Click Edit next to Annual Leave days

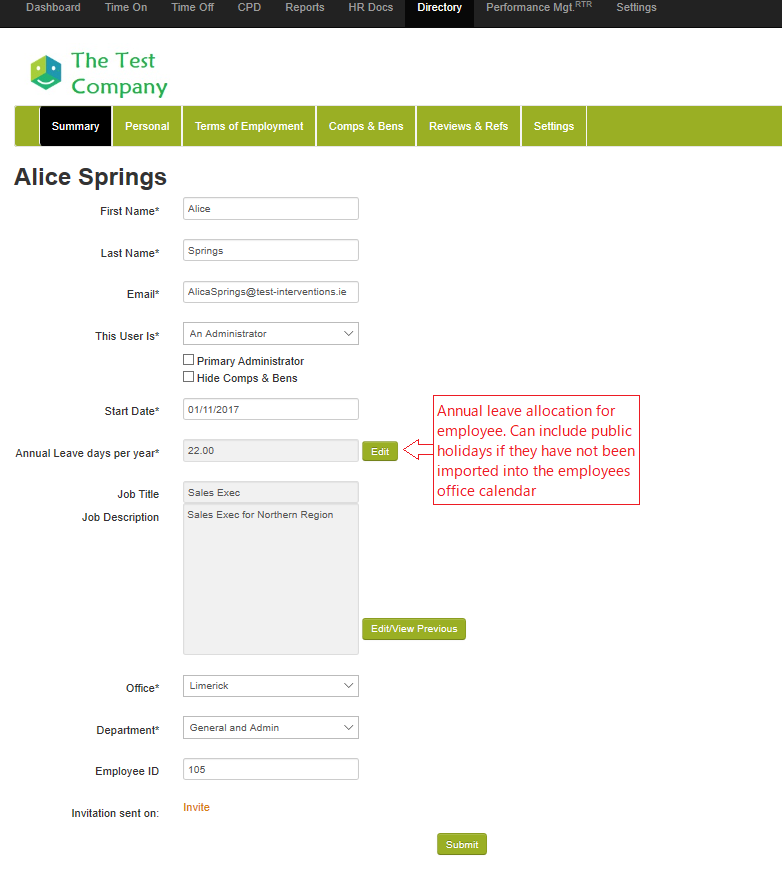pos(380,452)
